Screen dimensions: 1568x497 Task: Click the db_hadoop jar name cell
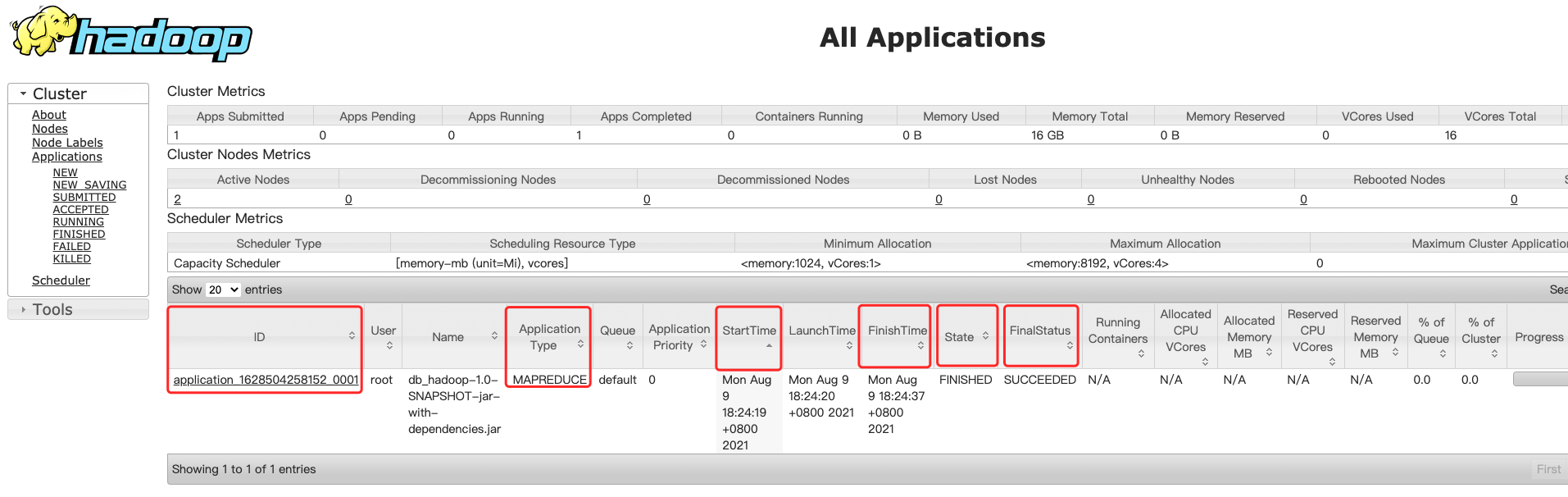point(454,404)
